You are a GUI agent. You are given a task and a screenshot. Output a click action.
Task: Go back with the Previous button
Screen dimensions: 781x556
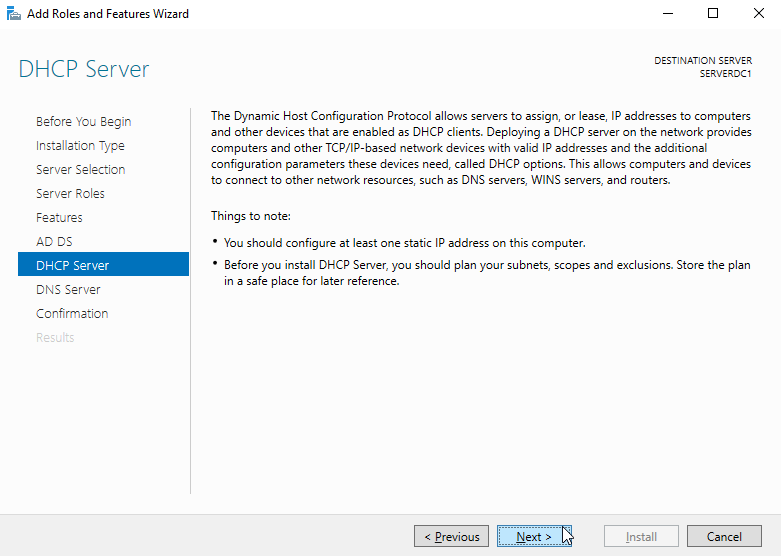[451, 536]
